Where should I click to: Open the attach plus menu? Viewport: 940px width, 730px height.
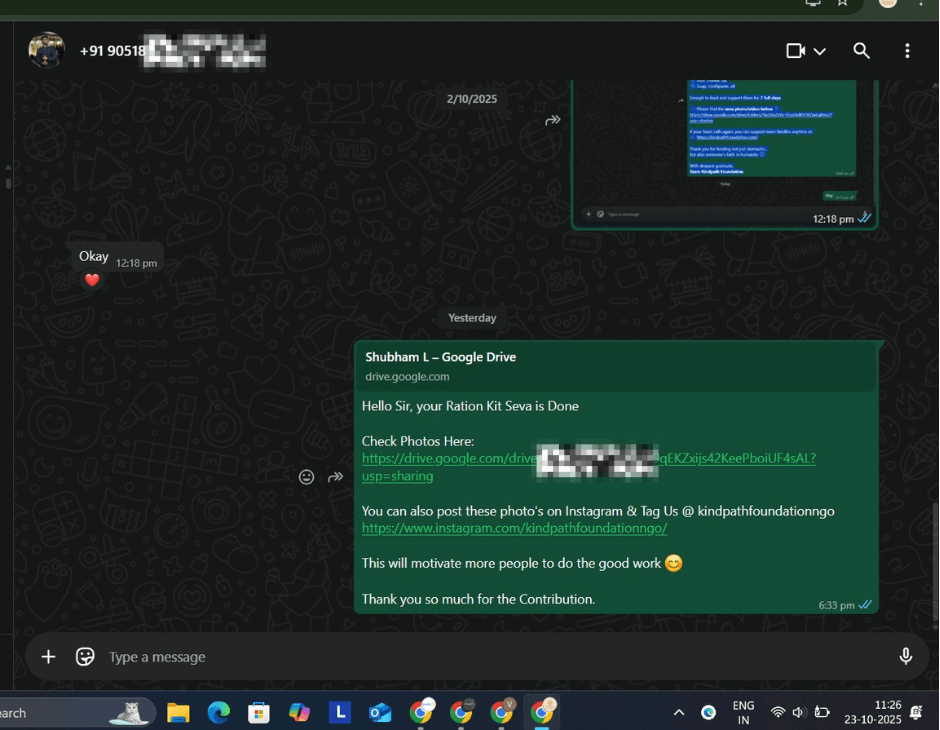(48, 657)
